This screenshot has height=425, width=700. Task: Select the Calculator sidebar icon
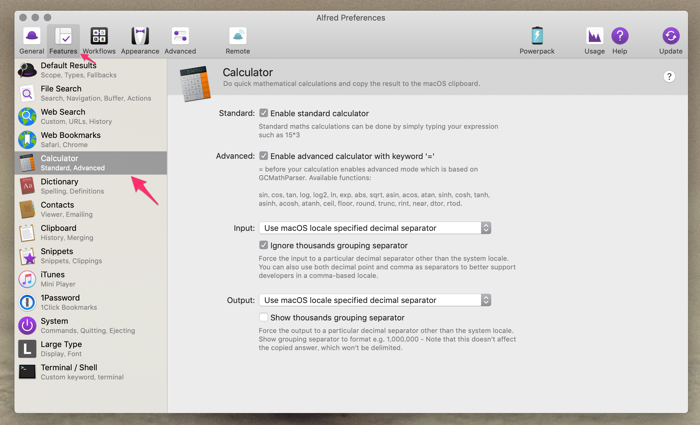coord(27,163)
